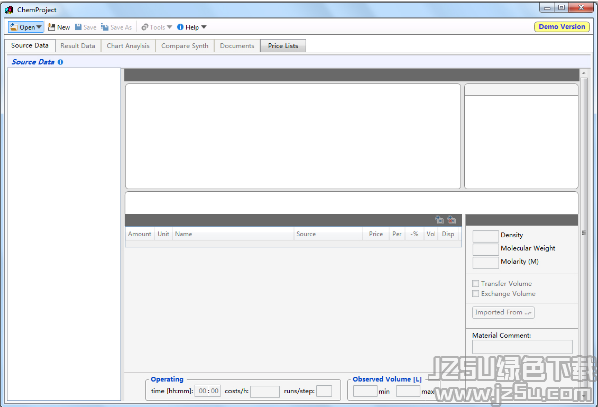Open the Chart Analysis tab
Viewport: 598px width, 407px height.
point(128,46)
